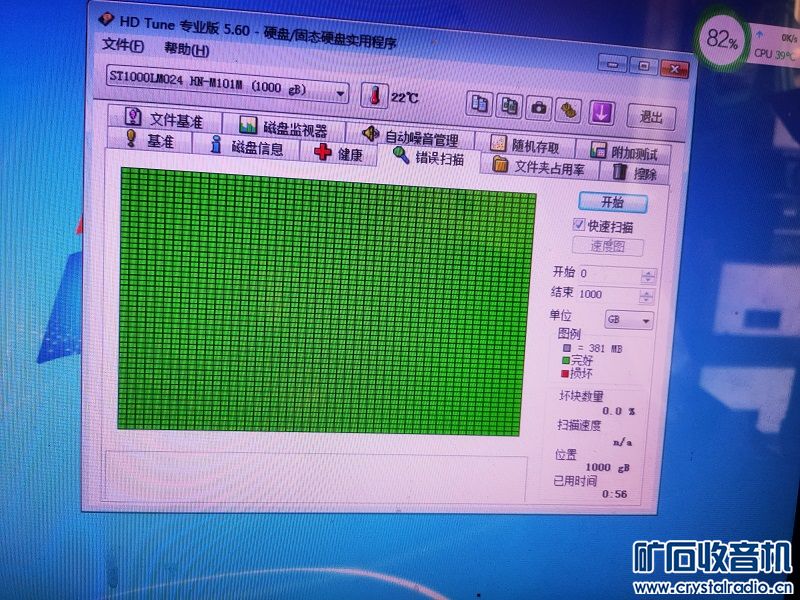Click the 退出 exit button
This screenshot has height=600, width=800.
pos(651,117)
